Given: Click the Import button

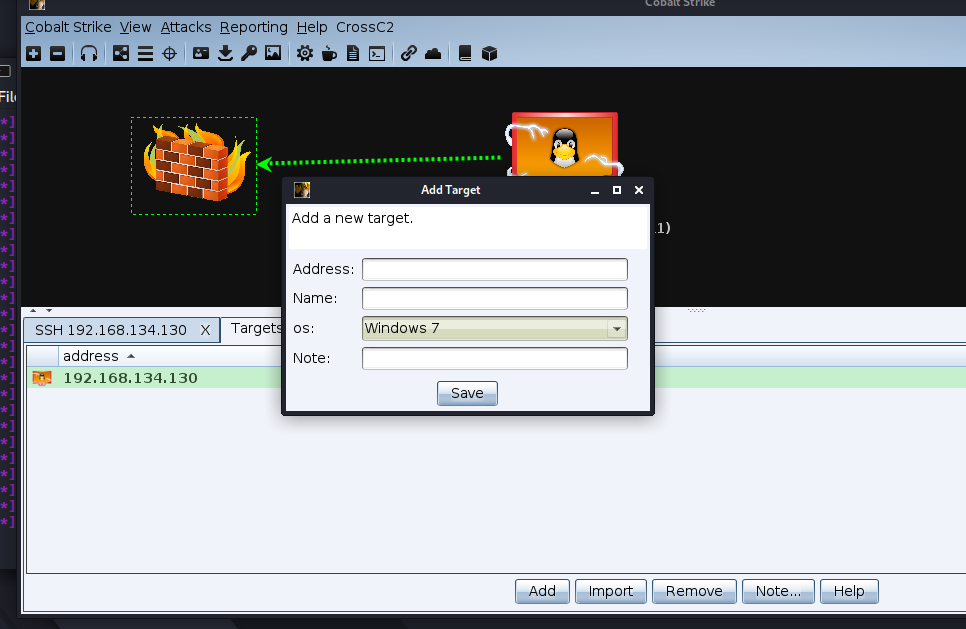Looking at the screenshot, I should click(x=611, y=591).
